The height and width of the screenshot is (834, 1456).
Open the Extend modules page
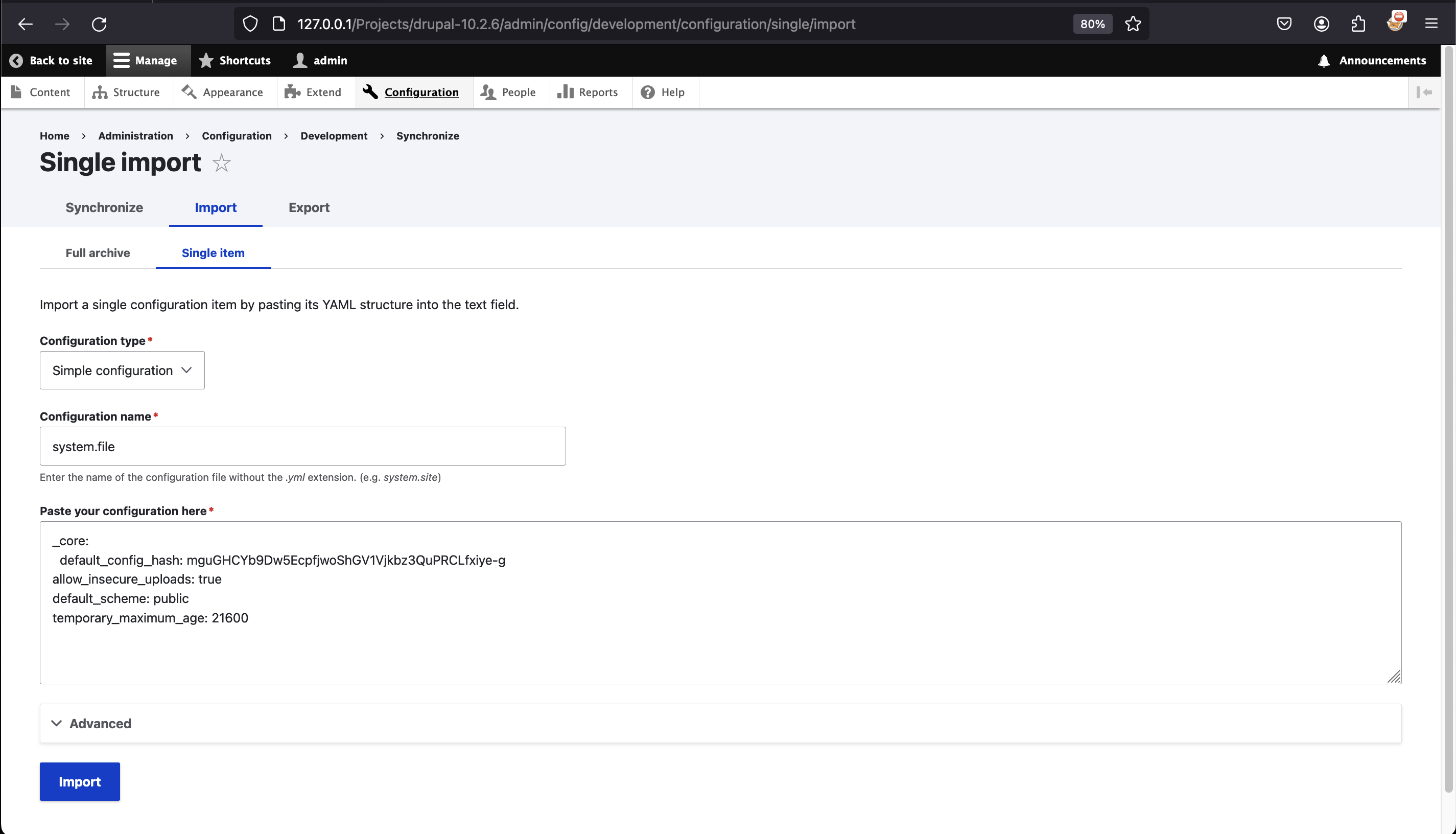(x=313, y=92)
